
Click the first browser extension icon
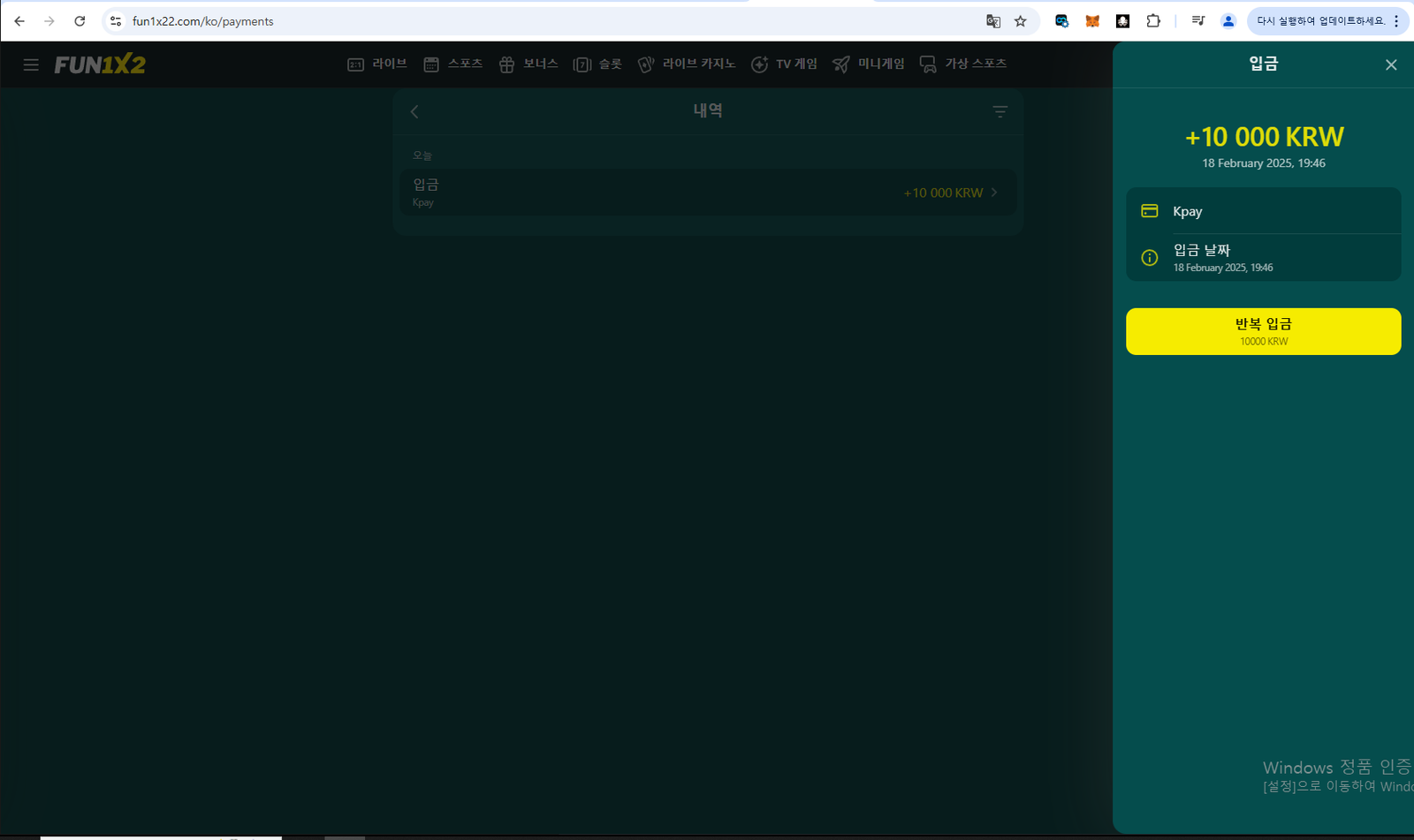click(1062, 21)
